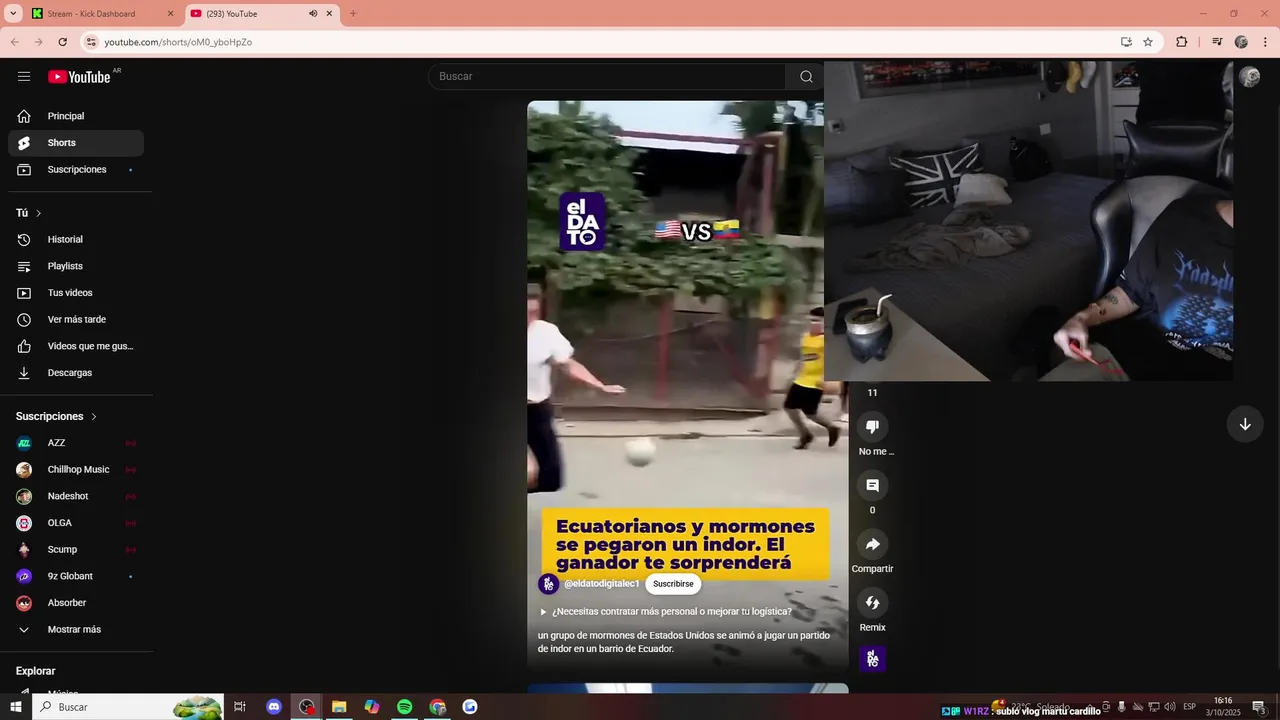
Task: Bookmark this page with star icon
Action: click(x=1148, y=42)
